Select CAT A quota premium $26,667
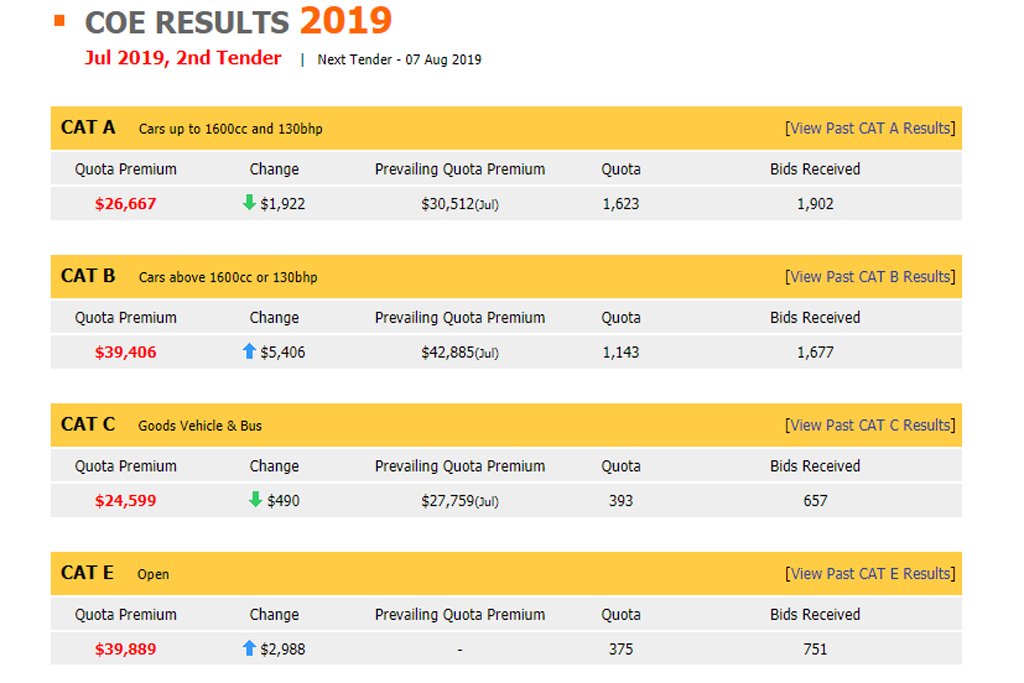The width and height of the screenshot is (1024, 683). point(125,204)
